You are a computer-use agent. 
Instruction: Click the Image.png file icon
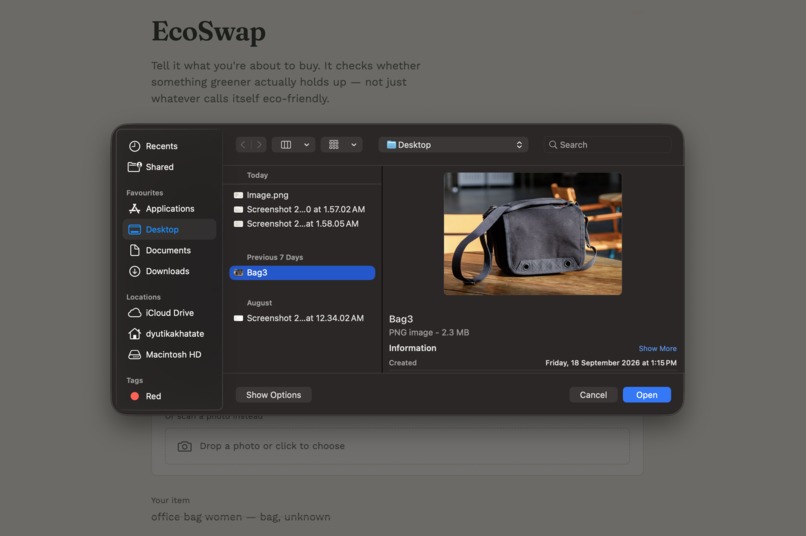click(x=239, y=195)
